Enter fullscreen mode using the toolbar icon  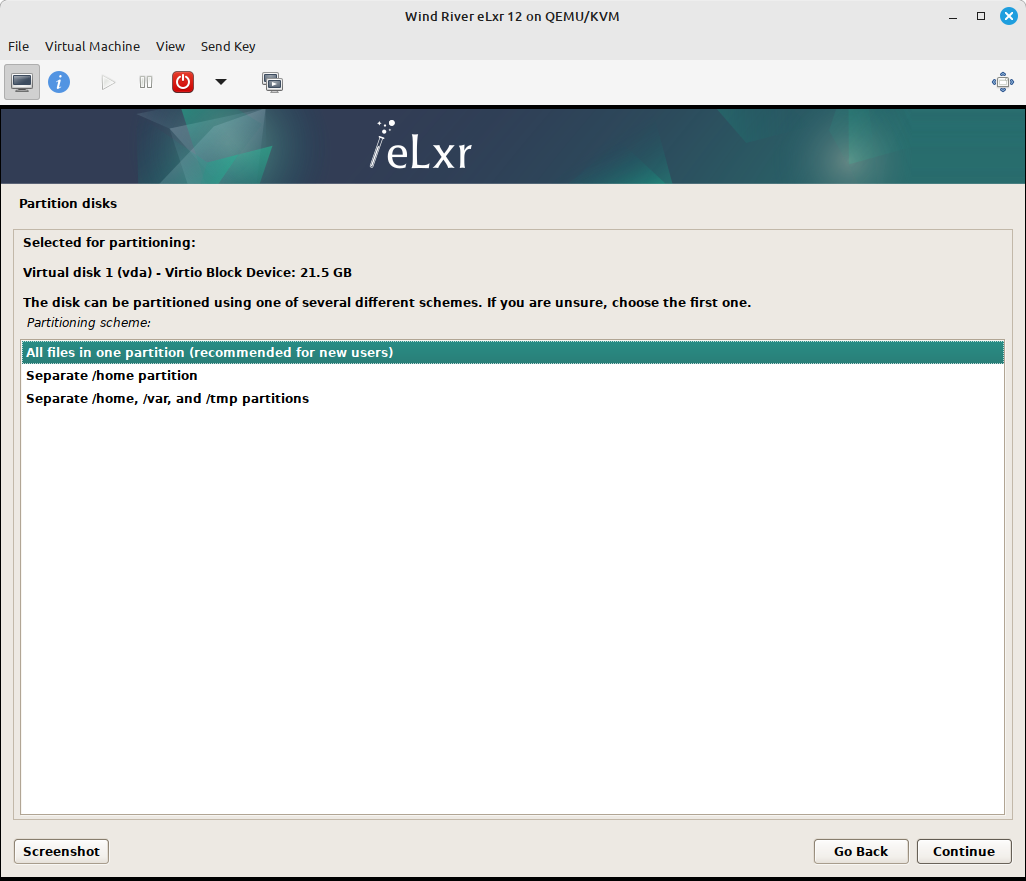click(x=1002, y=82)
